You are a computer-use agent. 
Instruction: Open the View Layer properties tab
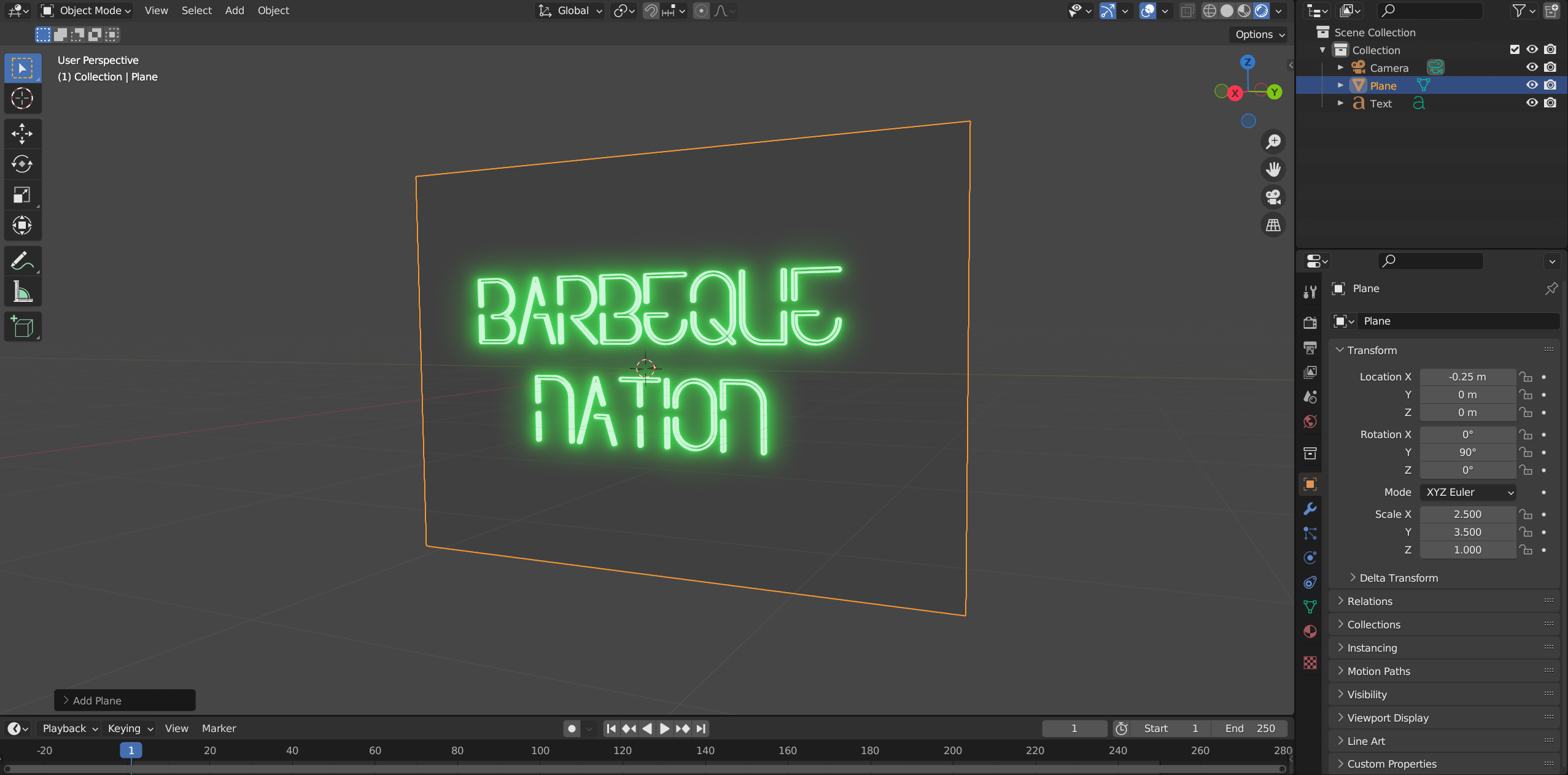point(1310,372)
